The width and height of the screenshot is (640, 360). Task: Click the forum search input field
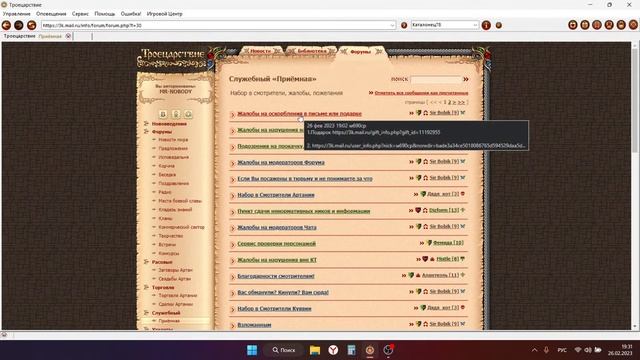click(x=436, y=79)
